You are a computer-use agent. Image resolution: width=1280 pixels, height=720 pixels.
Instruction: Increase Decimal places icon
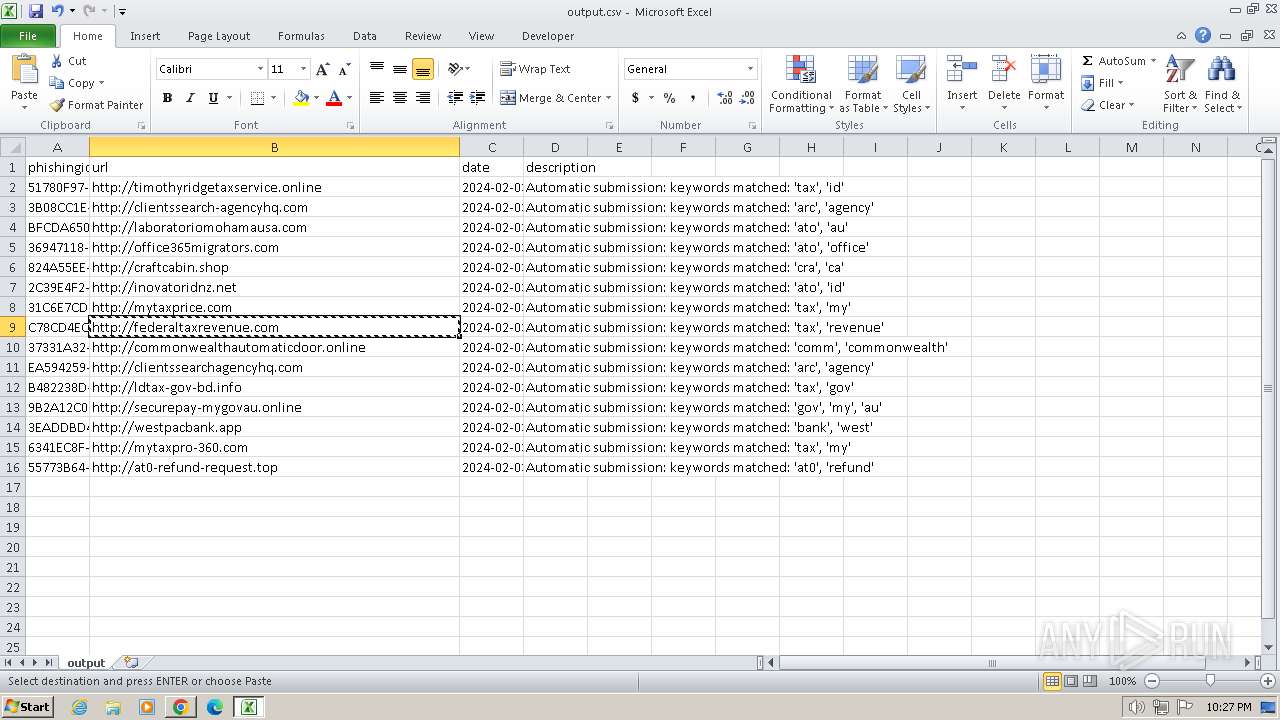coord(725,98)
